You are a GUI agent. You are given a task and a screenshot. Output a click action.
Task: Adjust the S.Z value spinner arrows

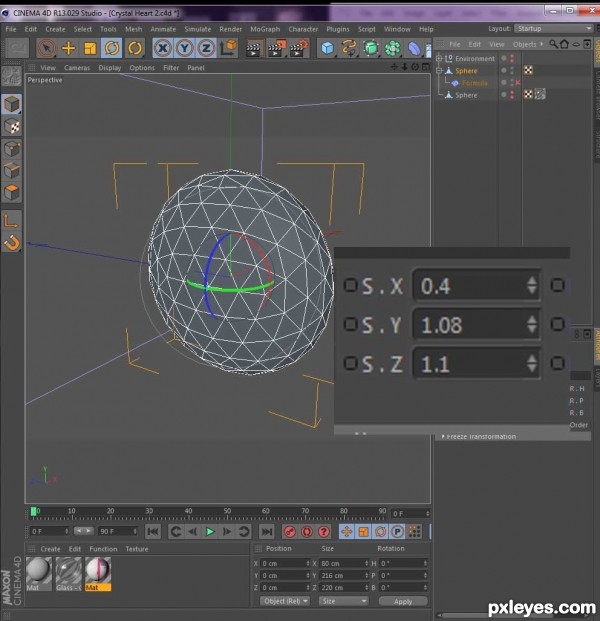tap(532, 364)
